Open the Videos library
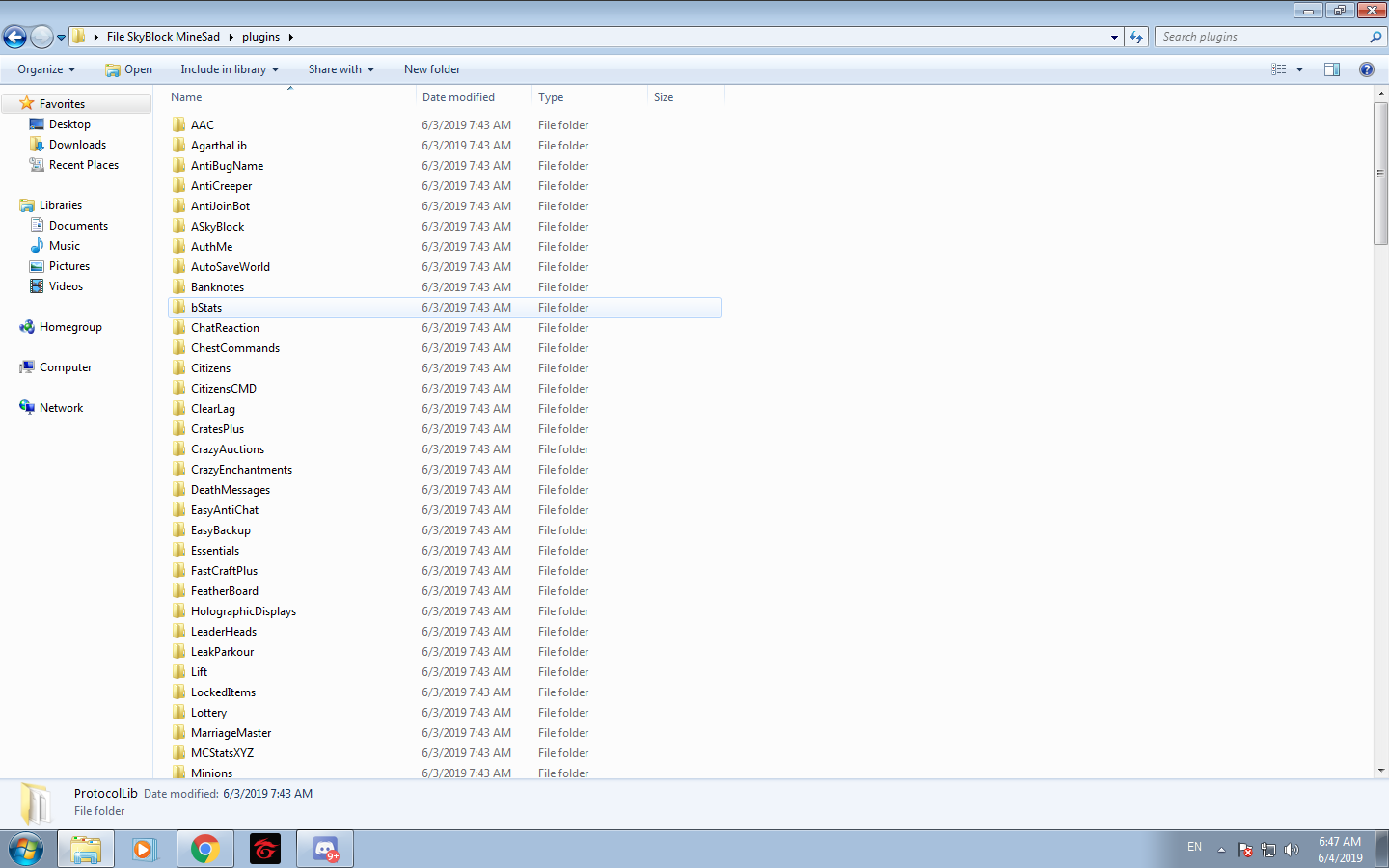 [66, 286]
